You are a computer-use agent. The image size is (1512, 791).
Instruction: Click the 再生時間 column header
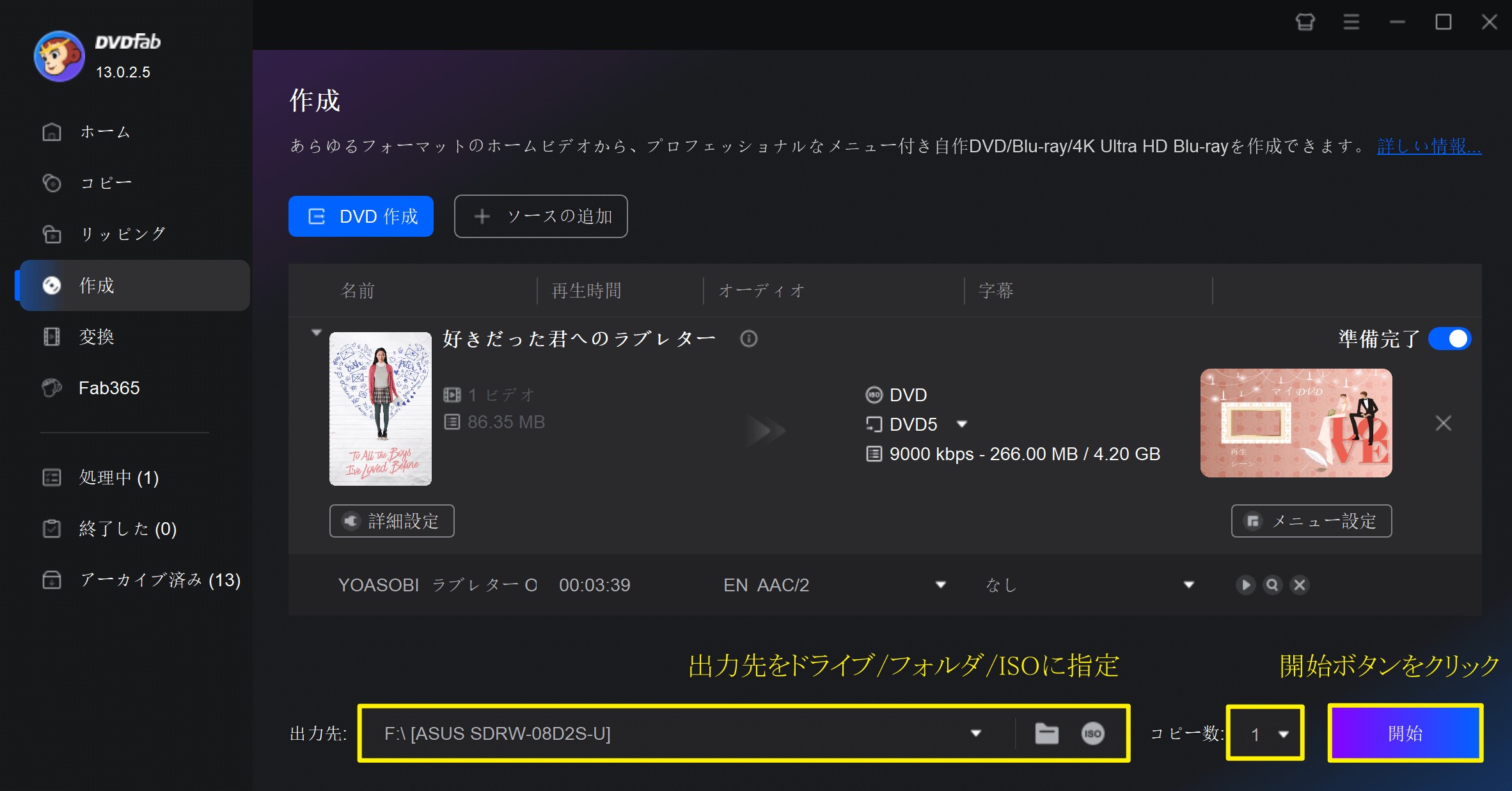tap(587, 291)
